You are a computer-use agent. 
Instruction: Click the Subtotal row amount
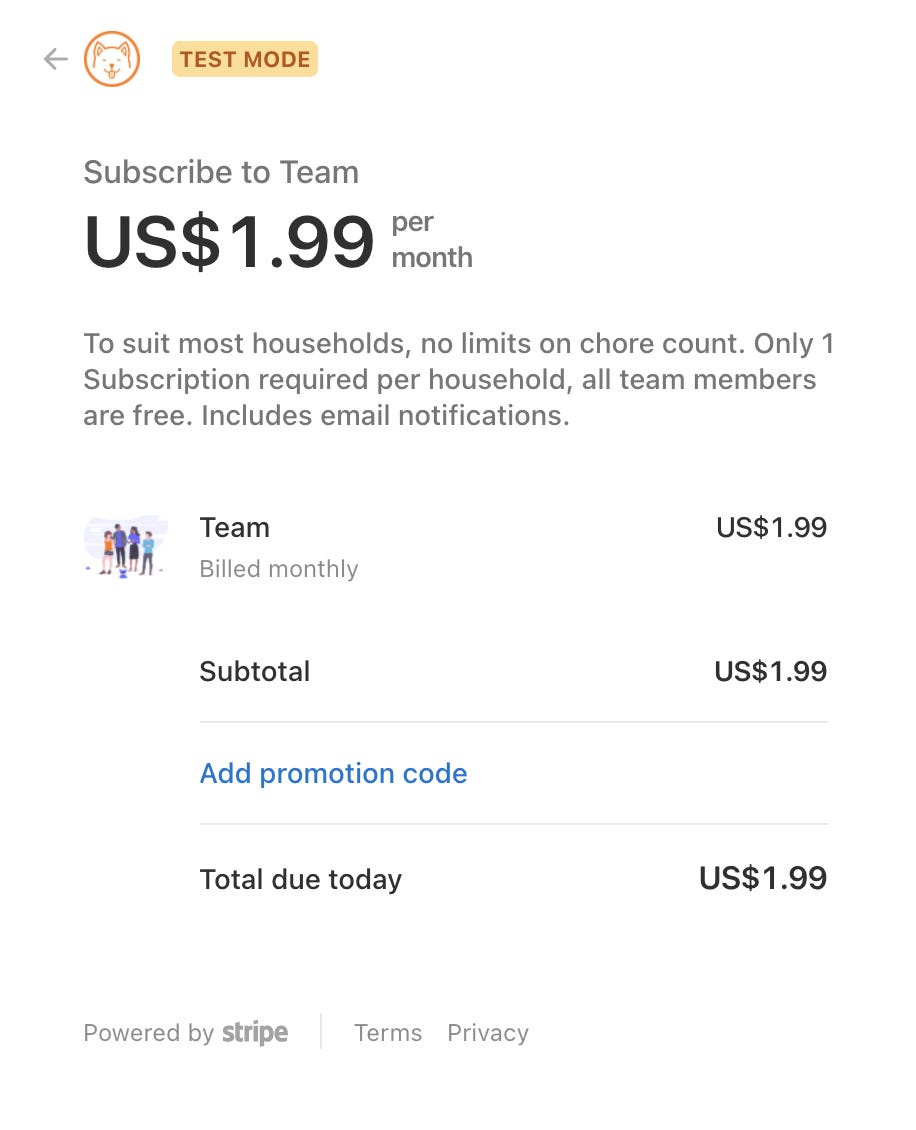[x=770, y=671]
